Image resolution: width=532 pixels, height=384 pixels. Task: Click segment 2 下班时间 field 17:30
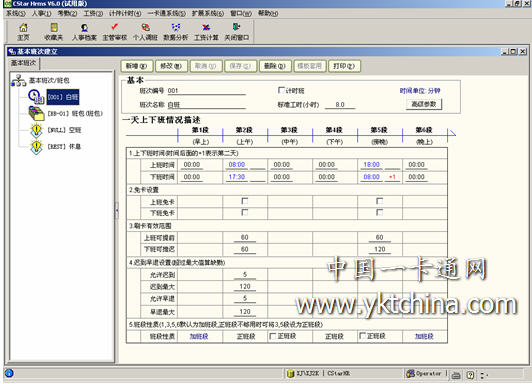(237, 177)
